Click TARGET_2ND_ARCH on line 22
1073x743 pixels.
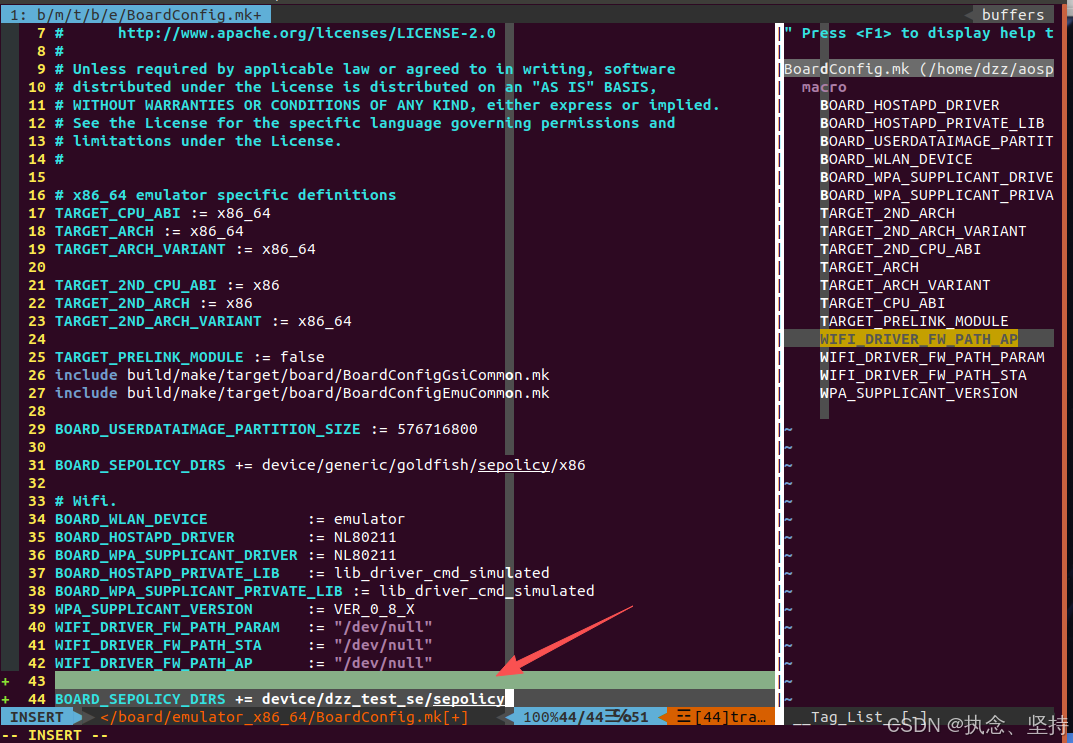pos(122,303)
